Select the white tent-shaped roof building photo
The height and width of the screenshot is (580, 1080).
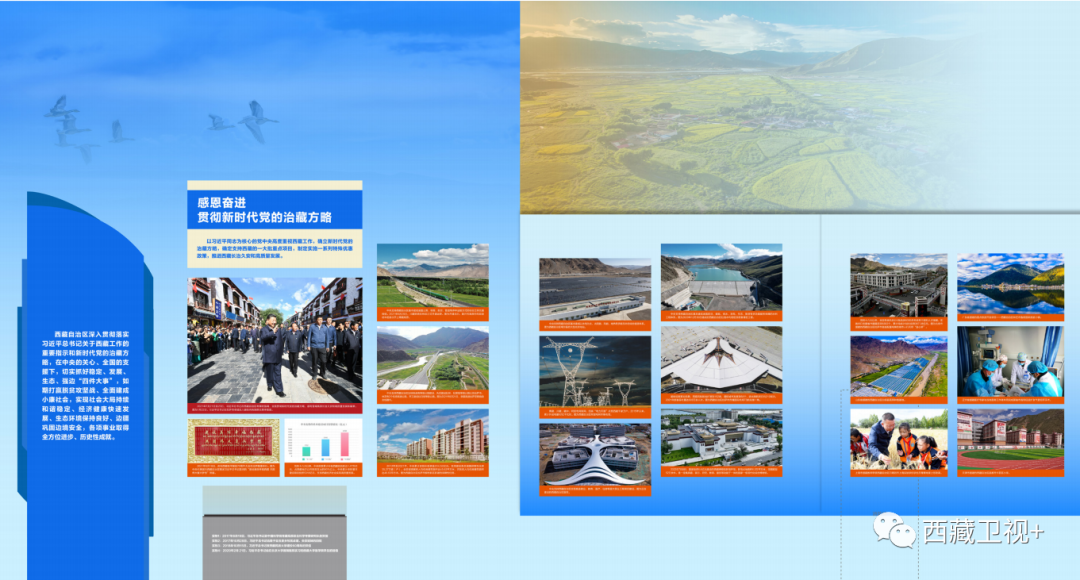[721, 360]
